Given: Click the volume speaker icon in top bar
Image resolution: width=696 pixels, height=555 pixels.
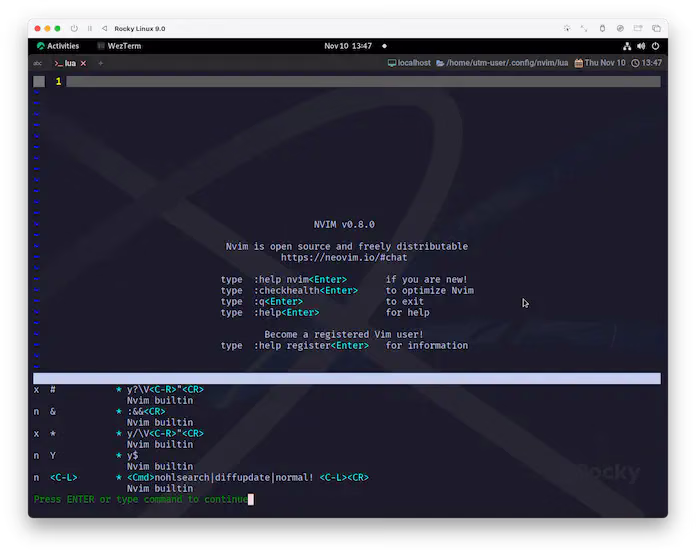Looking at the screenshot, I should (x=641, y=46).
